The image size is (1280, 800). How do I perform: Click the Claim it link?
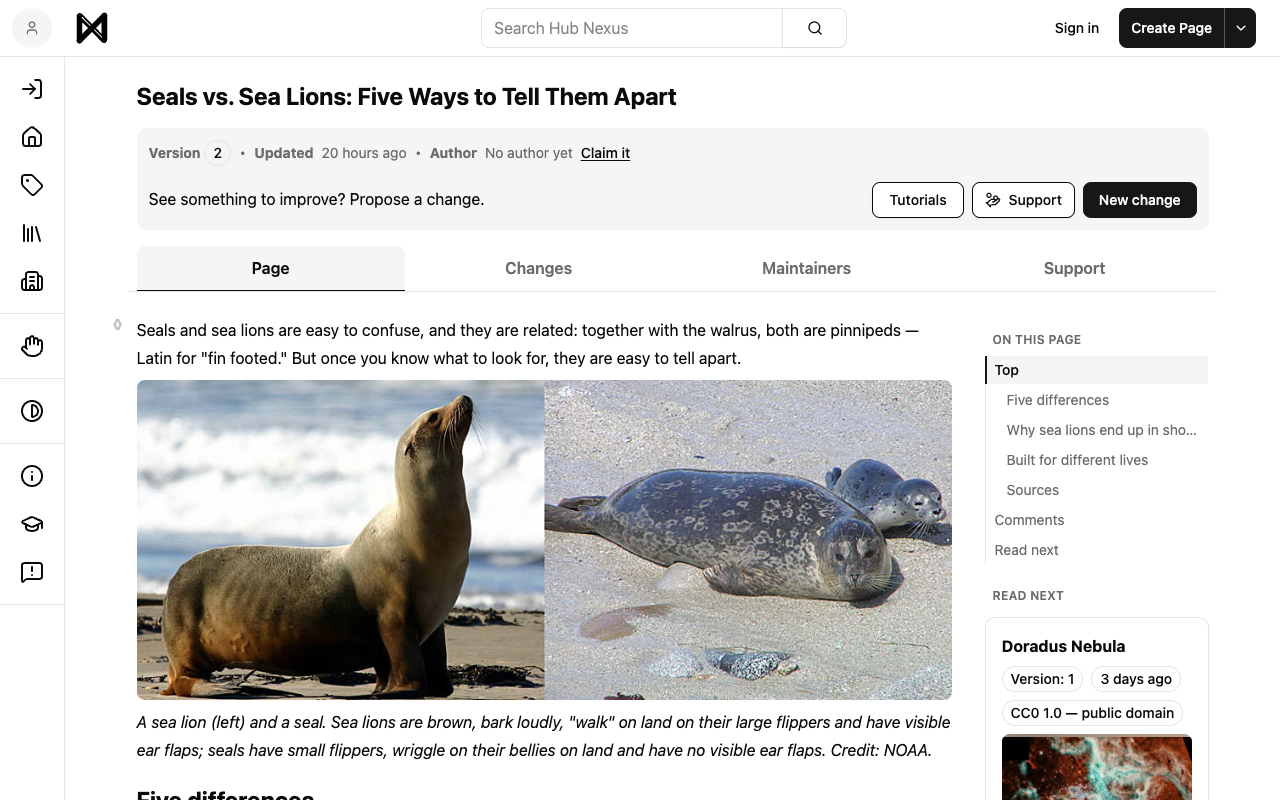[605, 153]
